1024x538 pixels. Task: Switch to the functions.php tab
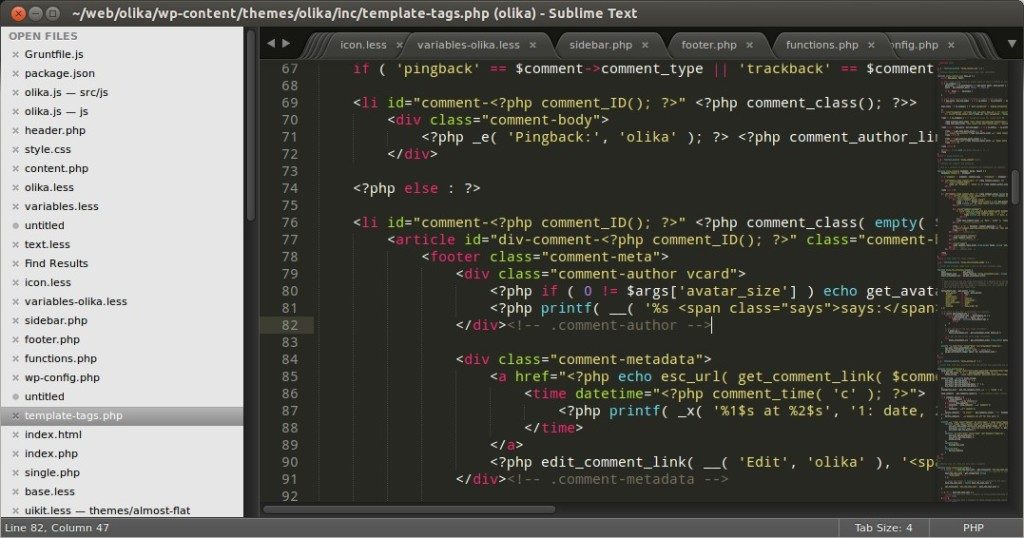point(822,45)
